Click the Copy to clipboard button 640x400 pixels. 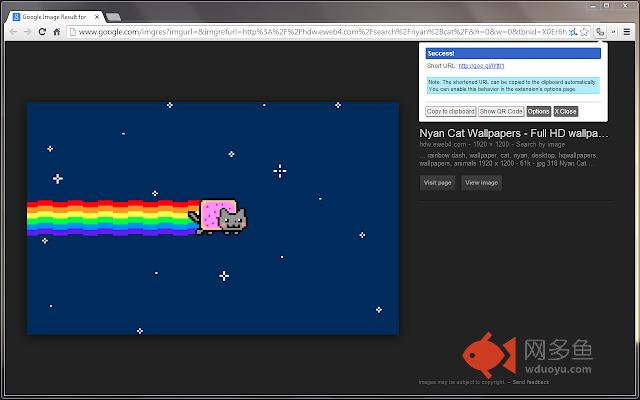(x=450, y=111)
